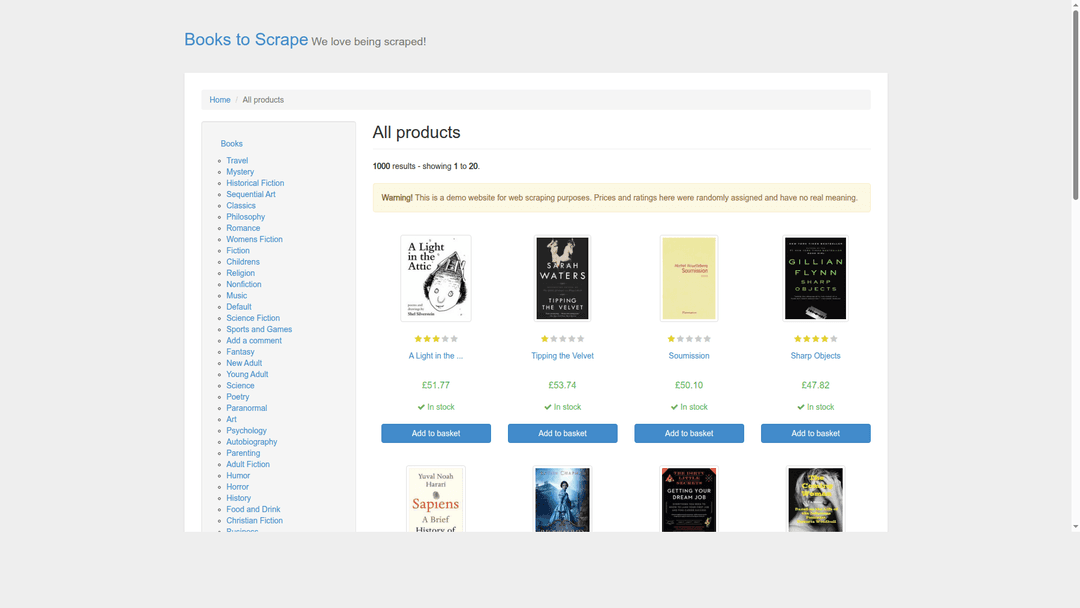Click In stock checkmark under £51.77
Viewport: 1080px width, 608px height.
421,407
